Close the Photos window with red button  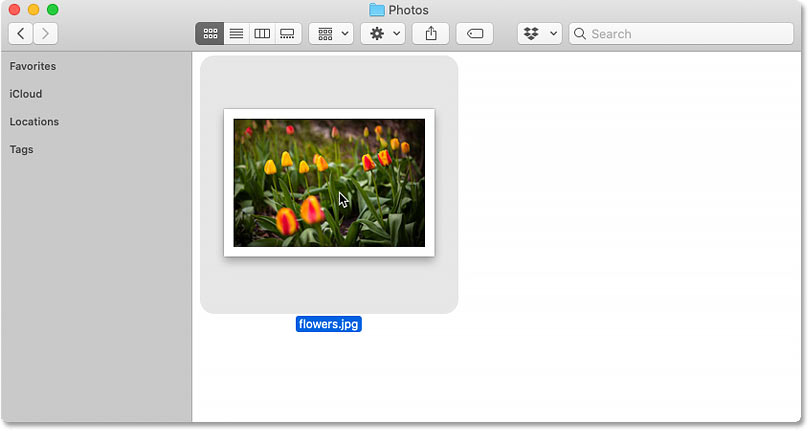14,9
